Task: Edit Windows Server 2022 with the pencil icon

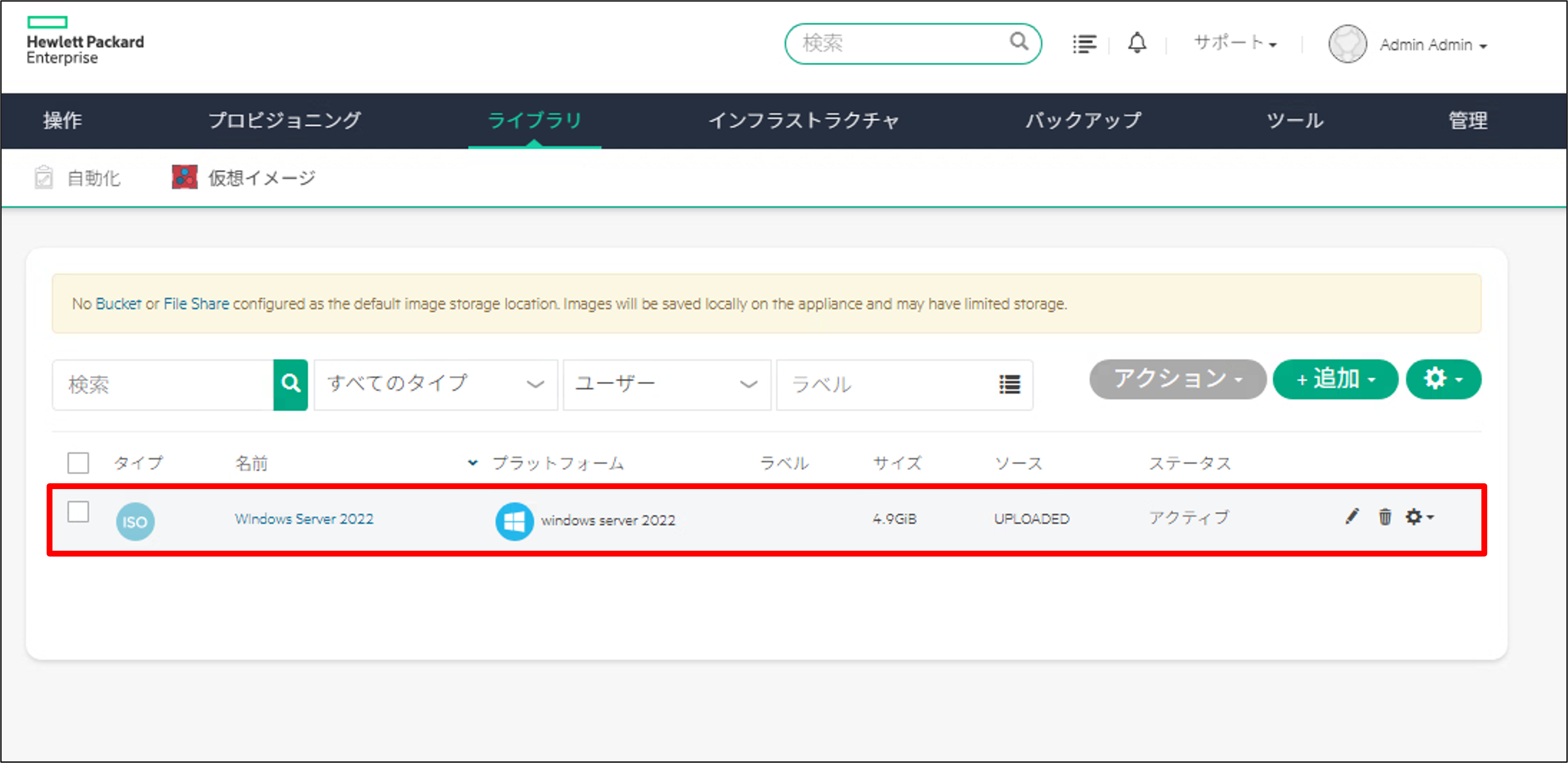Action: click(x=1352, y=517)
